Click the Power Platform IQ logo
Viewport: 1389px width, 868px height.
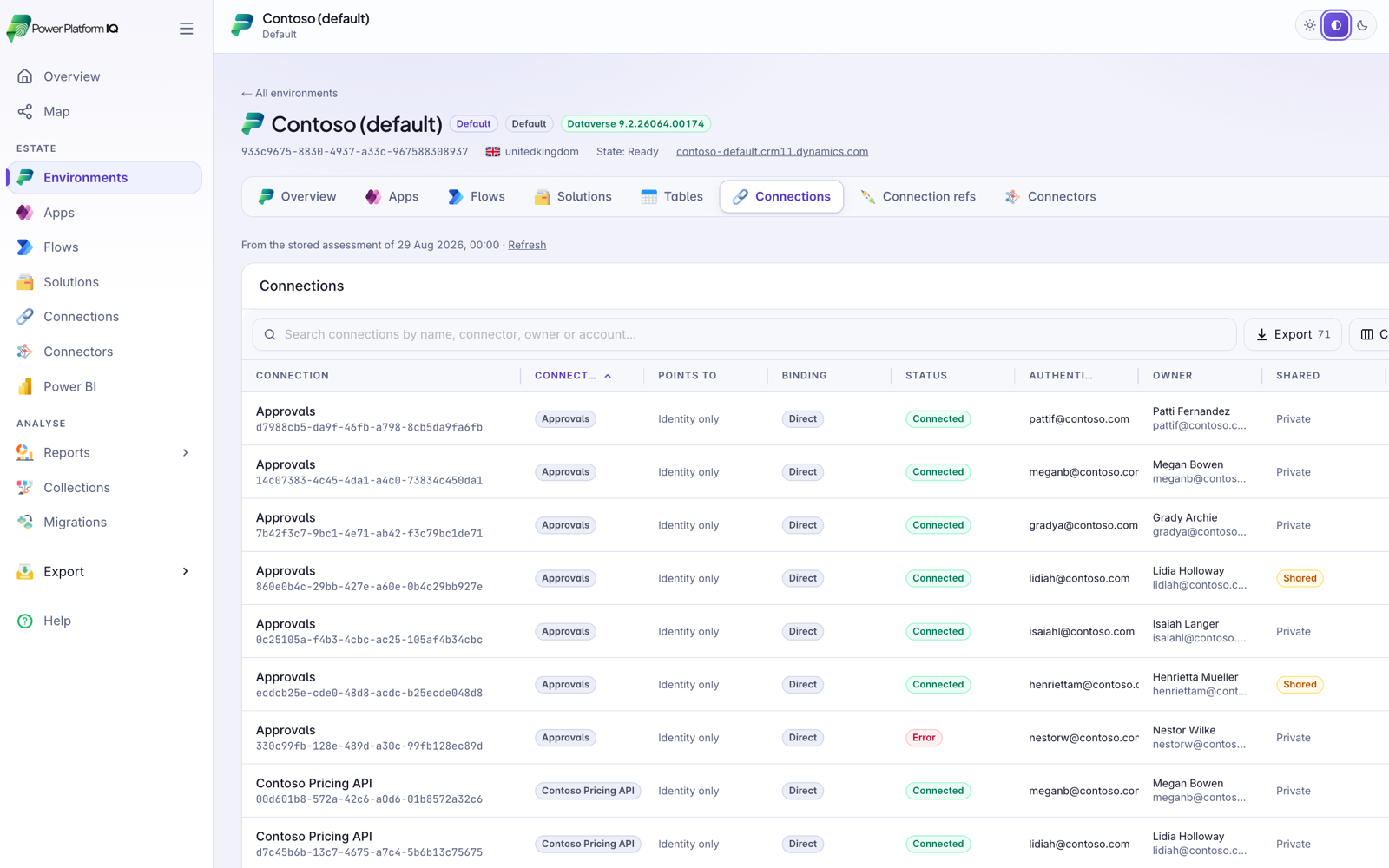pyautogui.click(x=63, y=29)
